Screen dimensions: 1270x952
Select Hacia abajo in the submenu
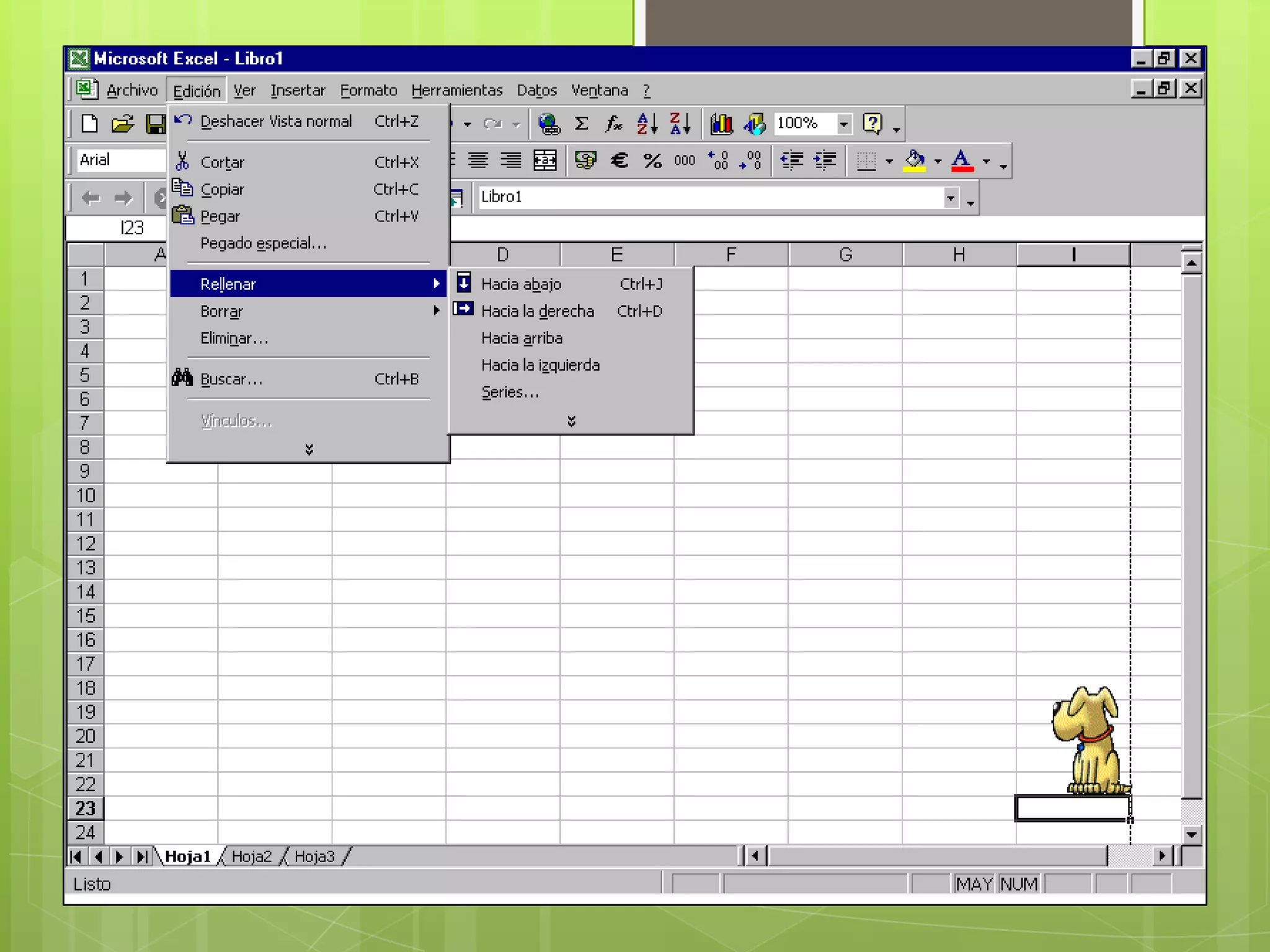click(x=521, y=284)
